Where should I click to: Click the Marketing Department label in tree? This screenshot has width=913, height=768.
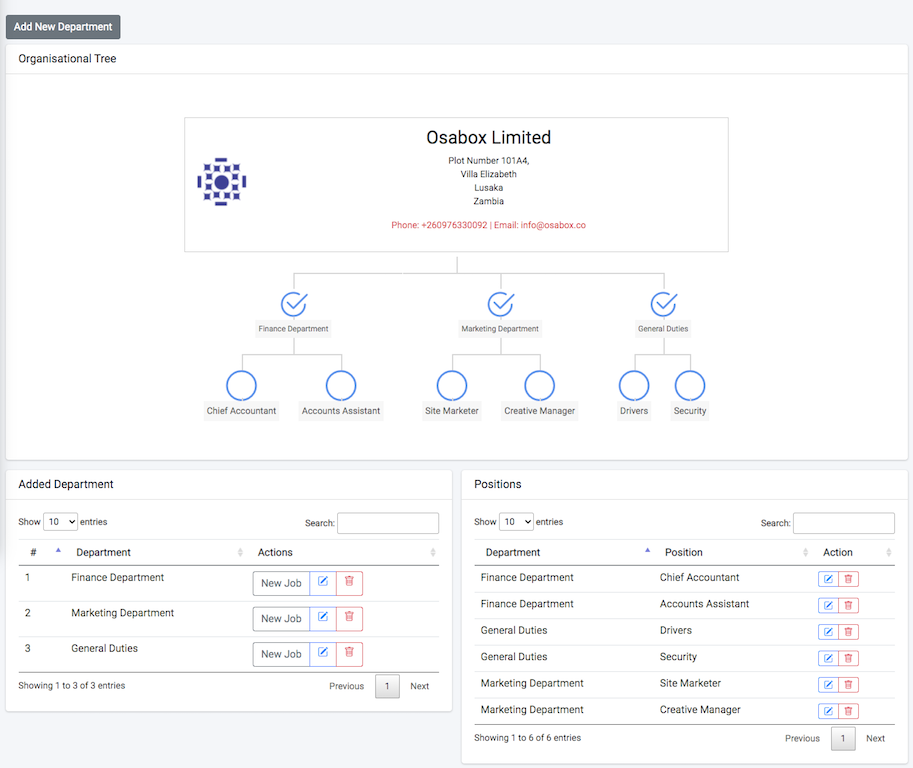(x=500, y=329)
